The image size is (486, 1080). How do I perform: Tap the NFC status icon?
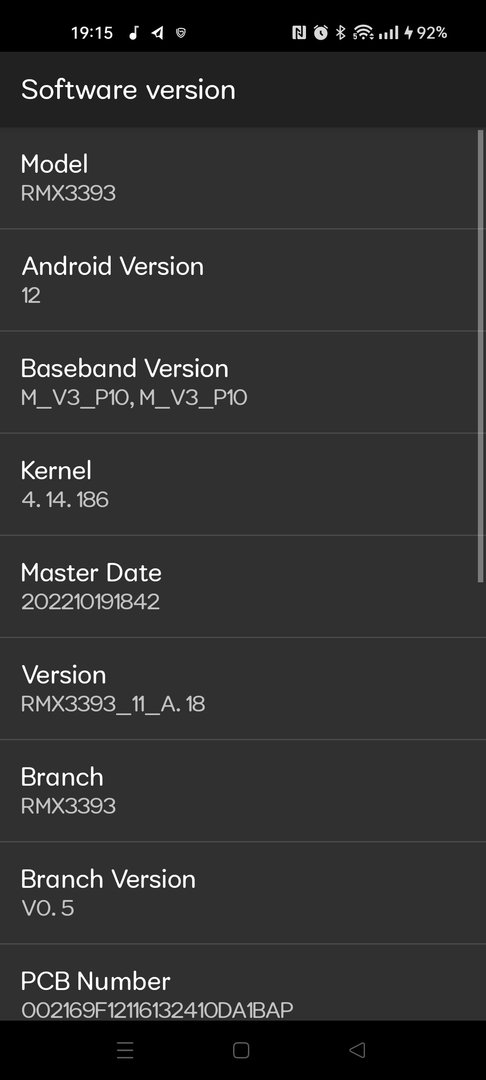(299, 32)
